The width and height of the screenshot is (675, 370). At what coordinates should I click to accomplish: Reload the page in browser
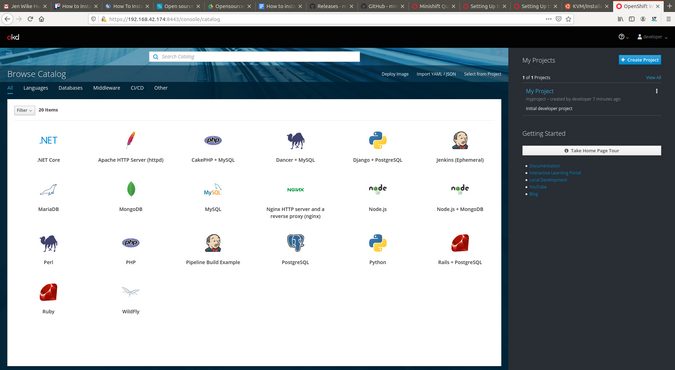(30, 19)
